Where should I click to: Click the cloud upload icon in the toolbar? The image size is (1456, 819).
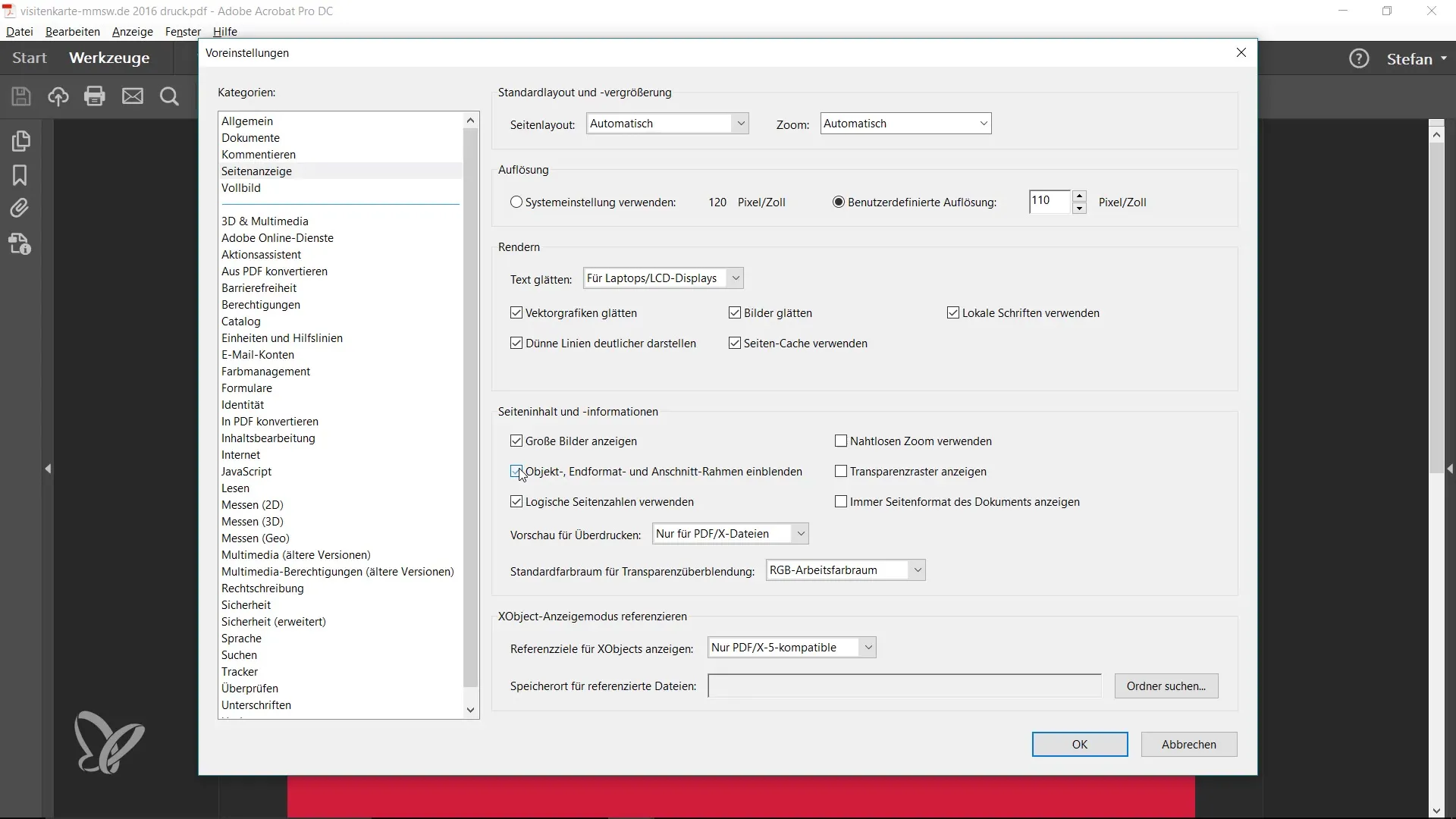tap(58, 96)
